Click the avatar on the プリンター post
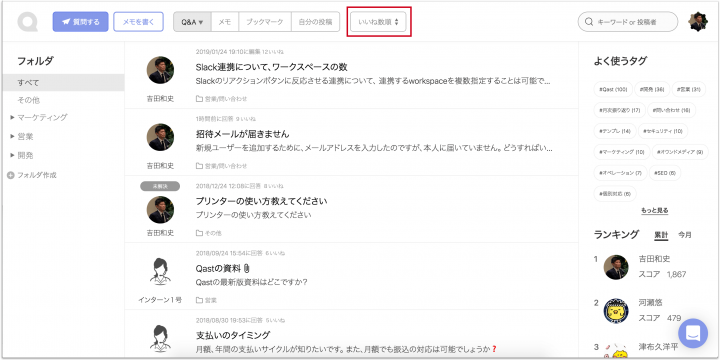This screenshot has height=360, width=720. click(160, 210)
